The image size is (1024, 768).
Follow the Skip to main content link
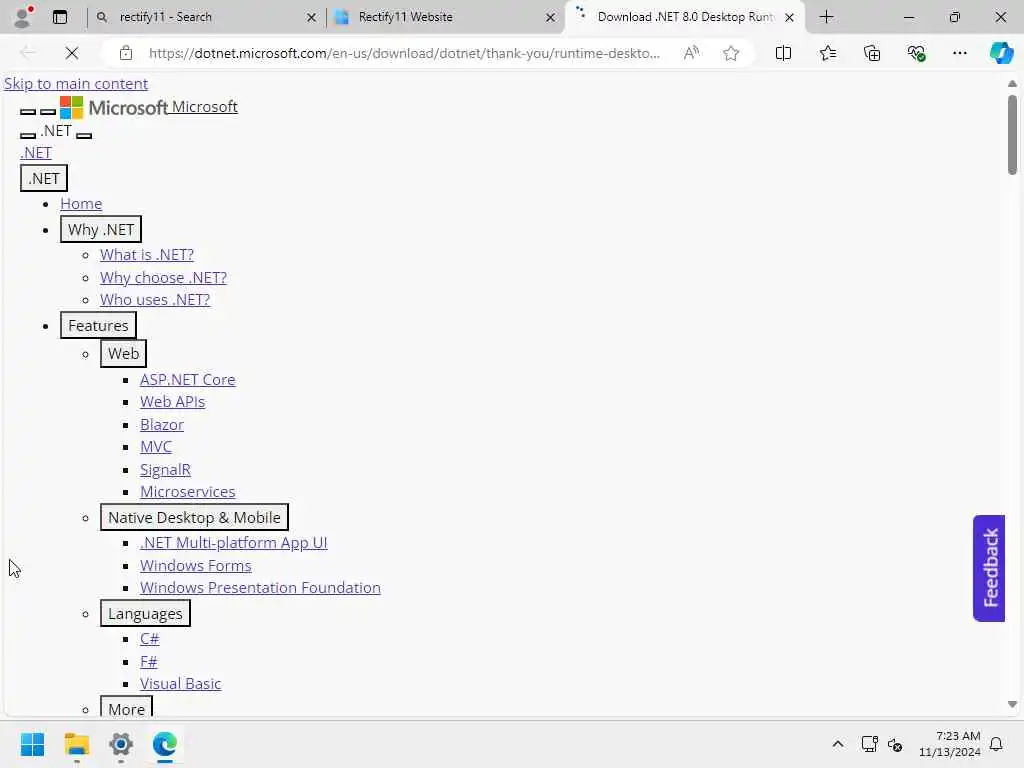click(x=76, y=84)
